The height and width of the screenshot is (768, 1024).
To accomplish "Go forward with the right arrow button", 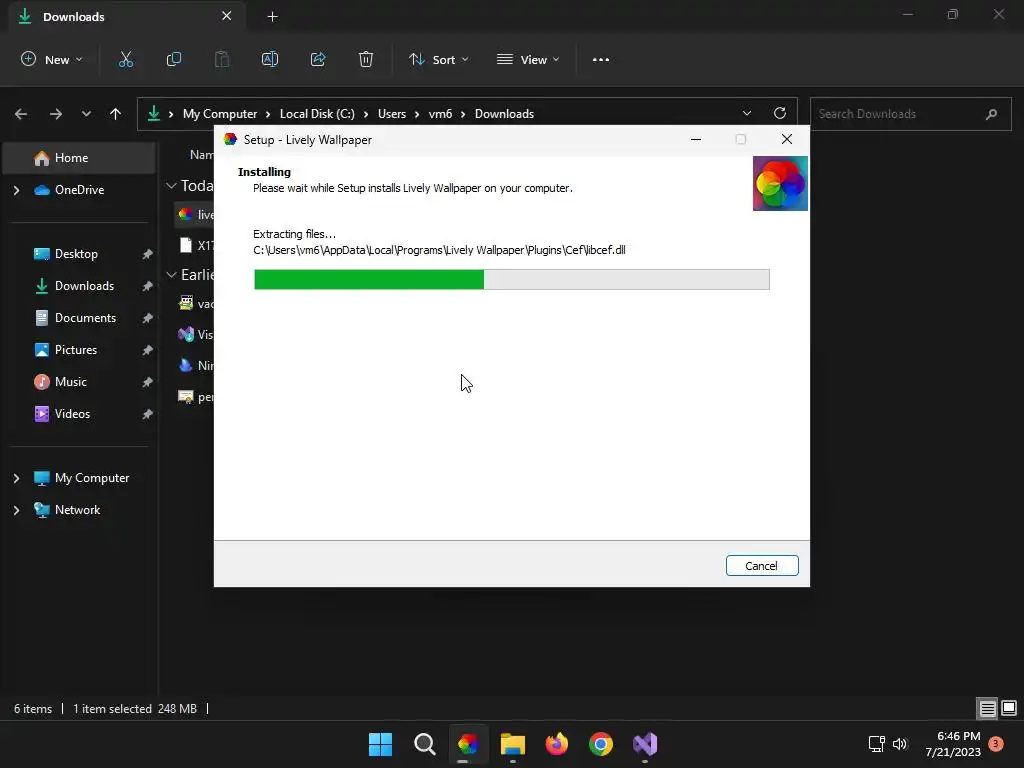I will pyautogui.click(x=56, y=114).
